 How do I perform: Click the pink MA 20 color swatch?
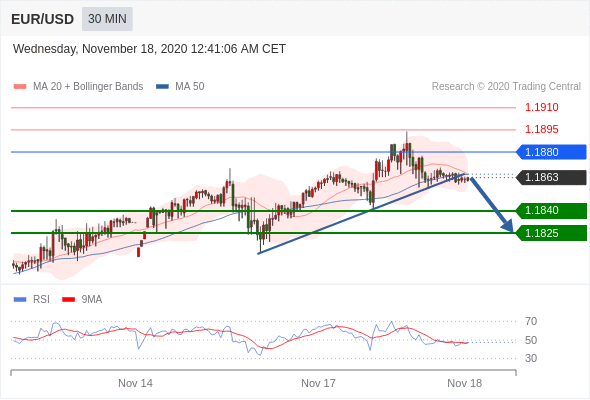(20, 87)
